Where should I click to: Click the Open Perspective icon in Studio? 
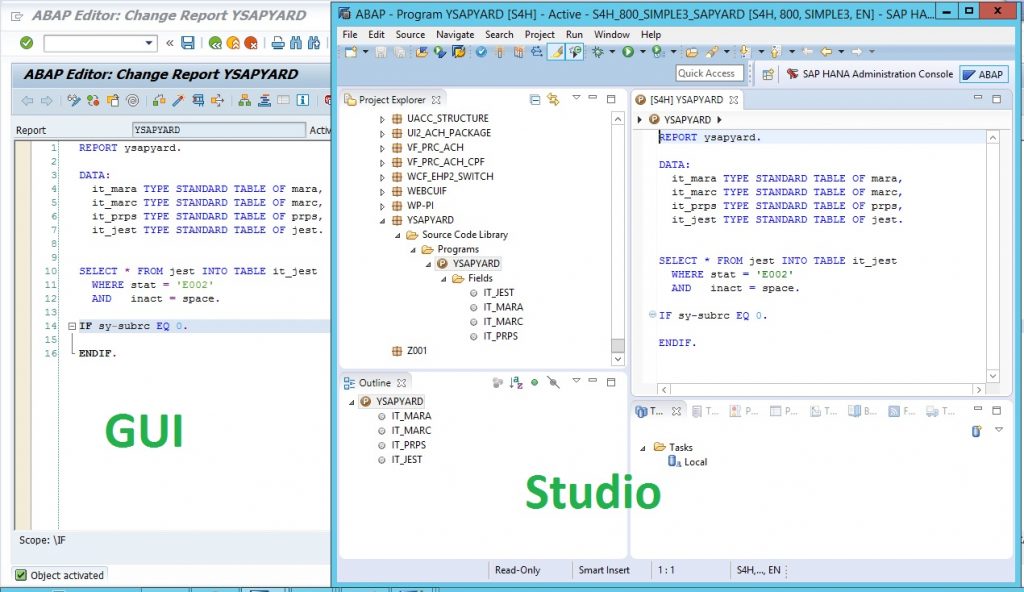click(x=768, y=74)
